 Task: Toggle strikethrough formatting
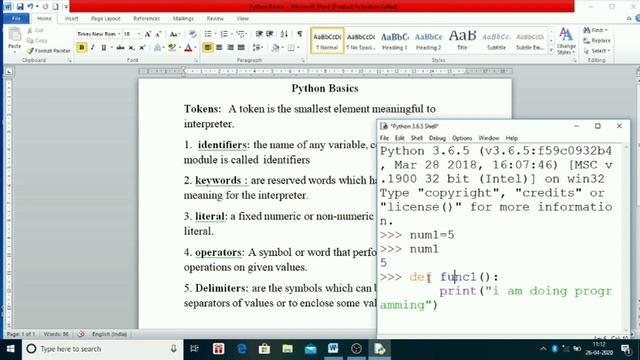[120, 48]
